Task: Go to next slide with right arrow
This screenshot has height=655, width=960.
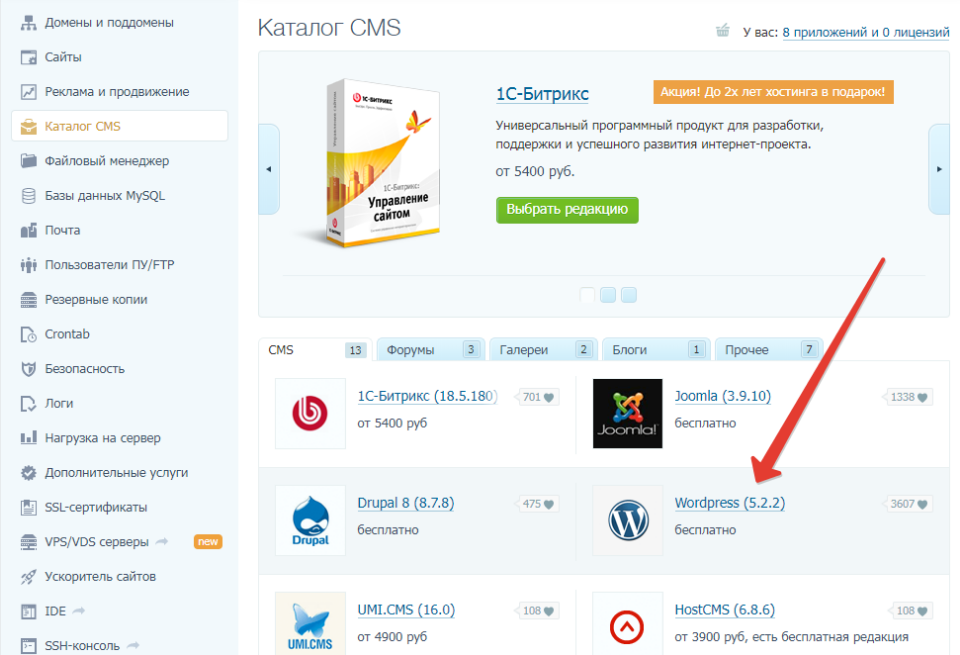Action: click(x=939, y=169)
